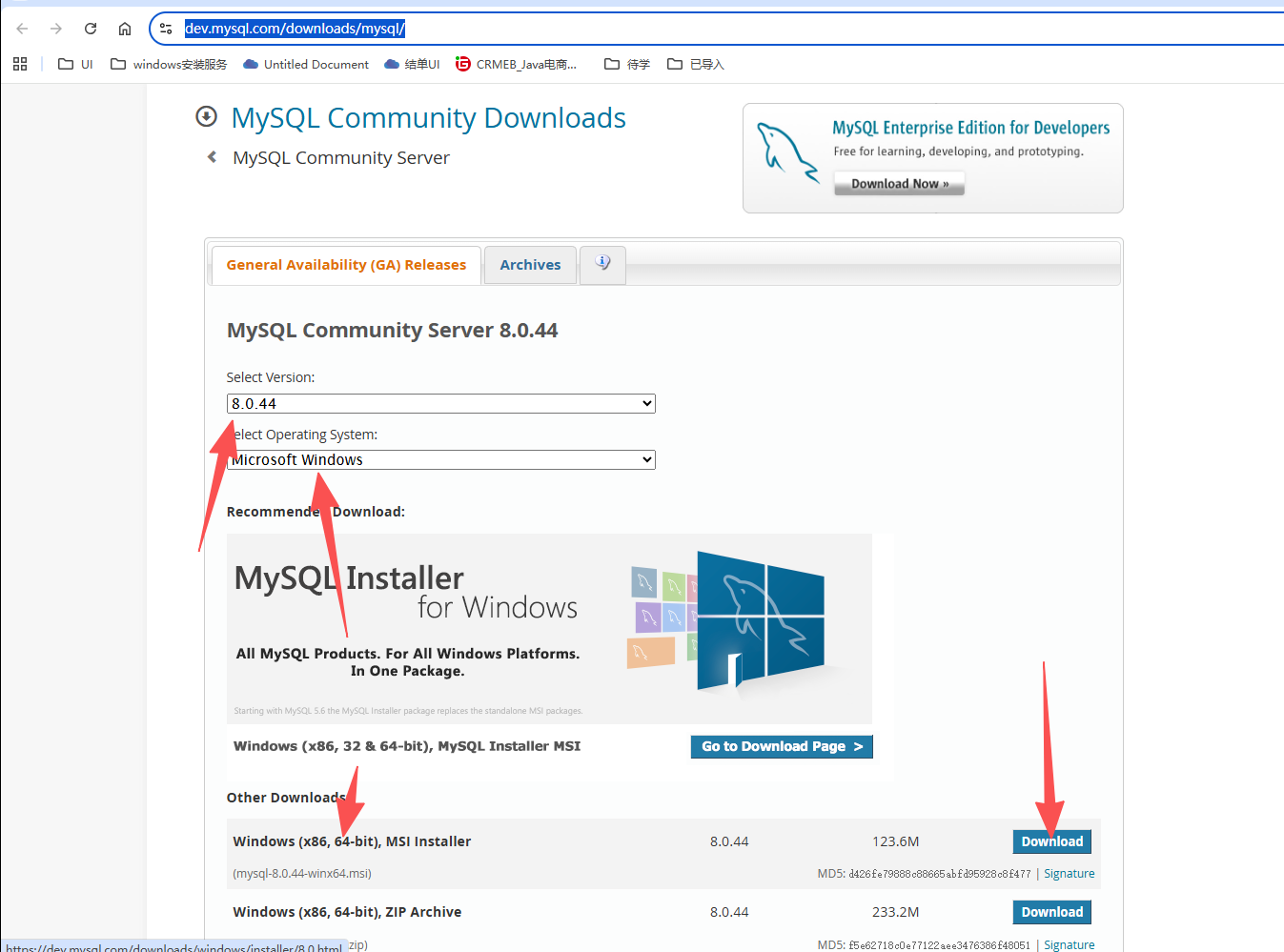The width and height of the screenshot is (1284, 952).
Task: Open the CRMEB_Java电商 bookmark
Action: [x=516, y=64]
